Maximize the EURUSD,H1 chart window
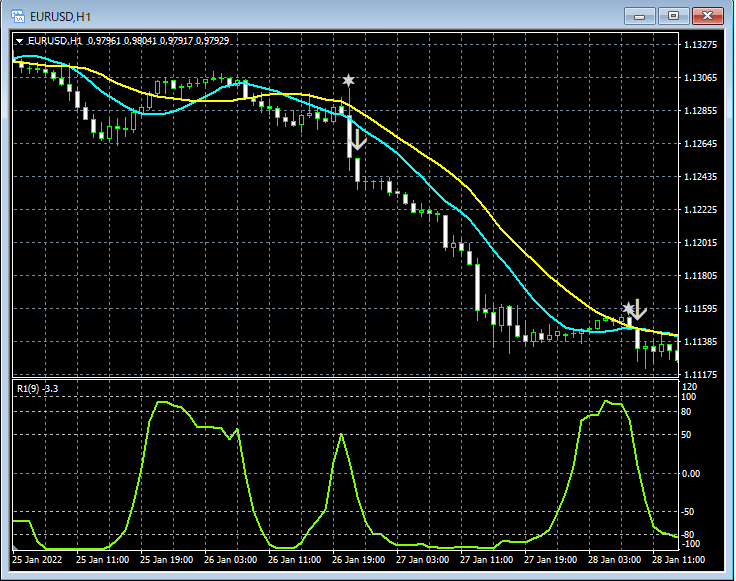This screenshot has width=736, height=581. [673, 16]
